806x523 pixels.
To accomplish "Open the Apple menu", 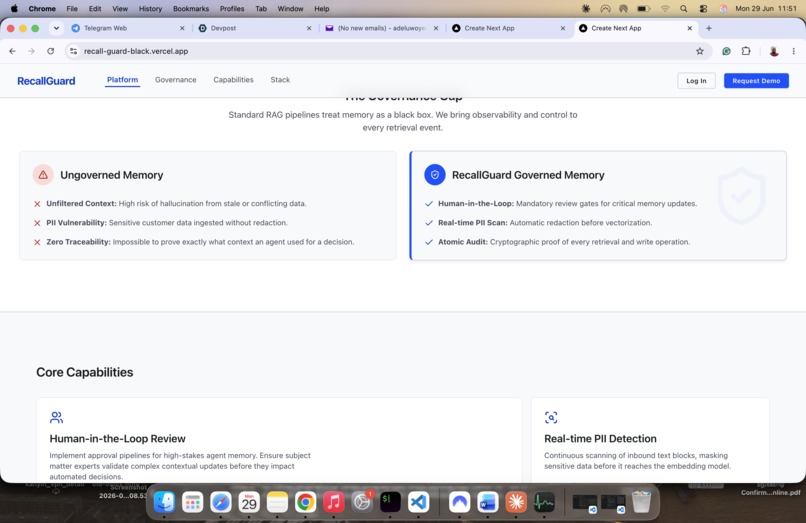I will [14, 8].
